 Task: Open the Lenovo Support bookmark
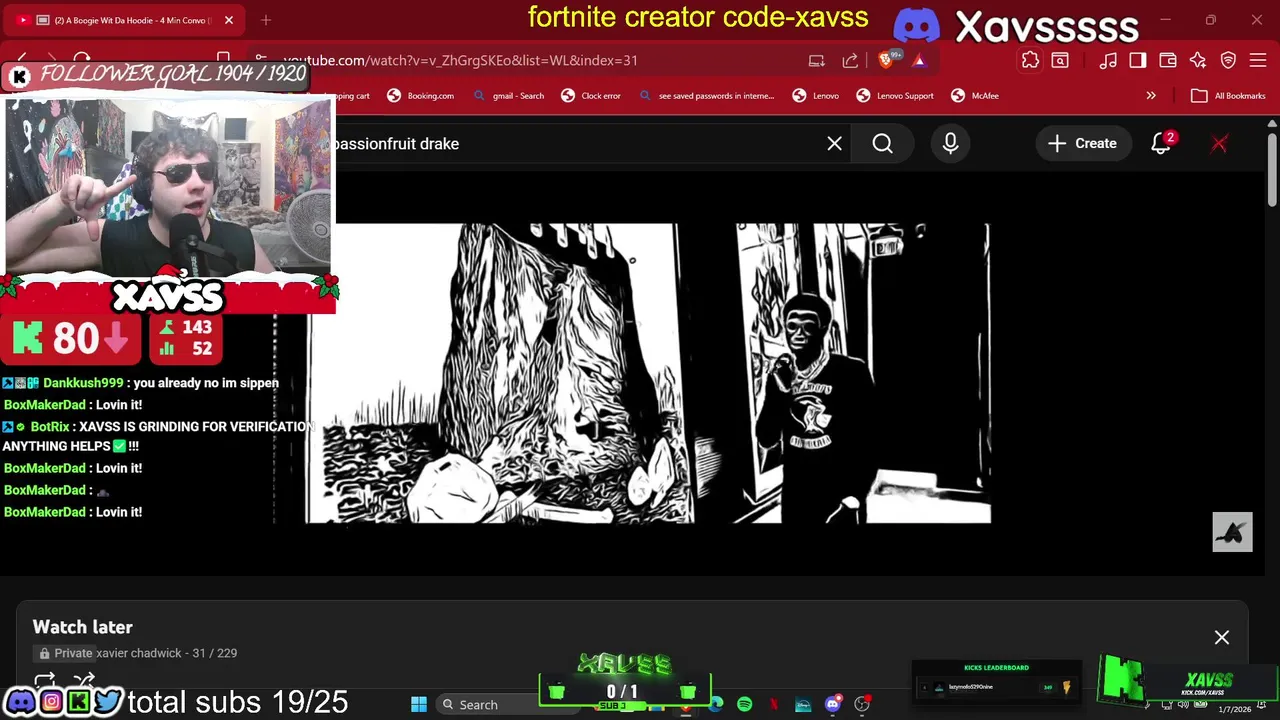[894, 96]
